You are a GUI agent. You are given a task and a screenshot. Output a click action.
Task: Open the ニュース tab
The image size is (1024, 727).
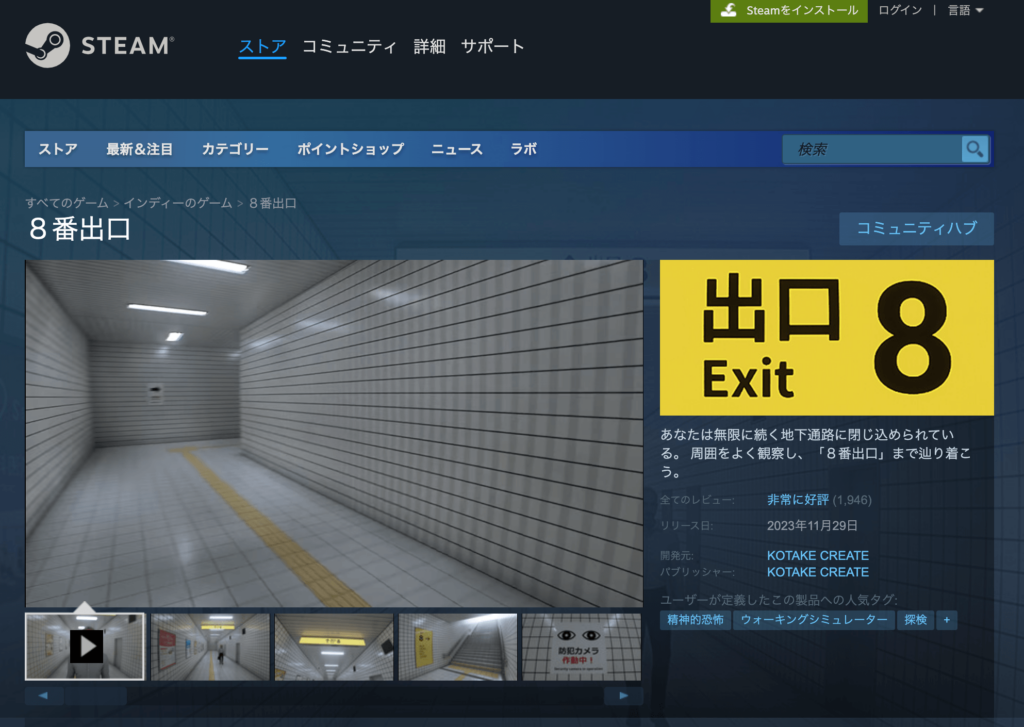(456, 149)
